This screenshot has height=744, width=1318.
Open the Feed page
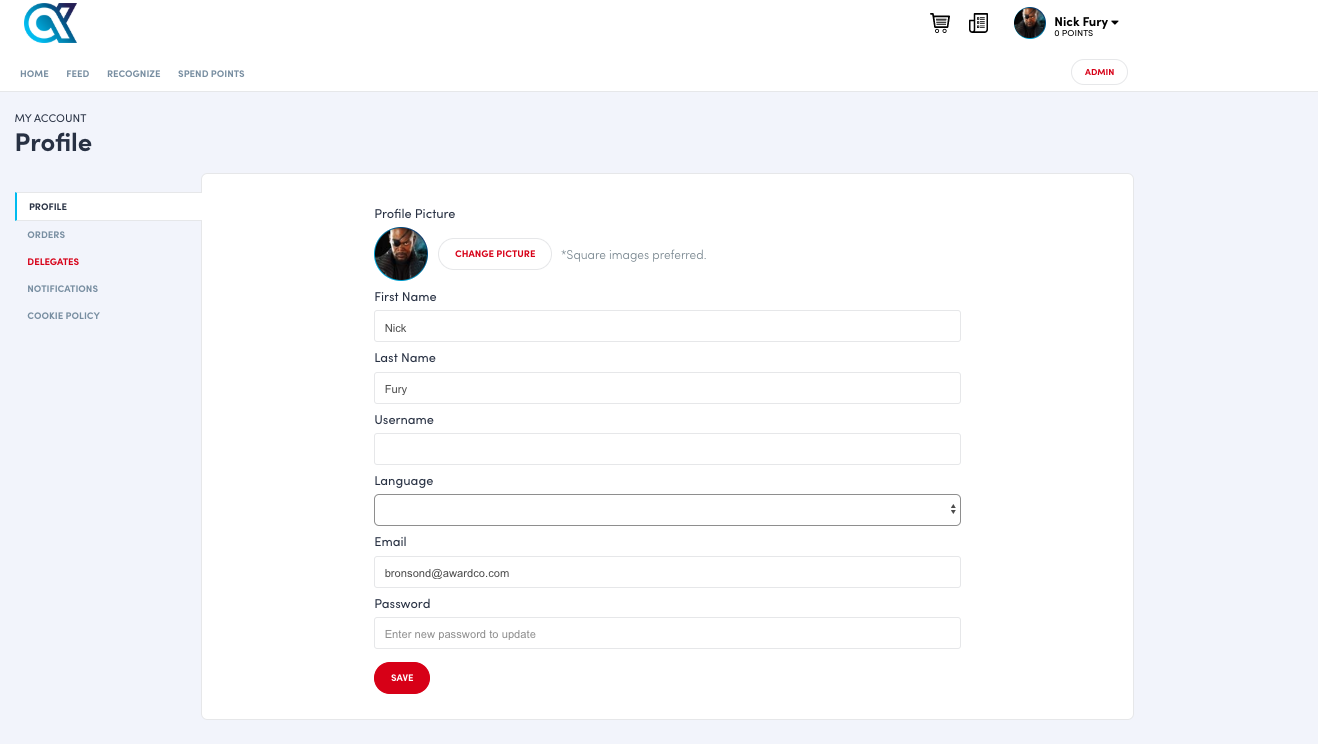78,74
